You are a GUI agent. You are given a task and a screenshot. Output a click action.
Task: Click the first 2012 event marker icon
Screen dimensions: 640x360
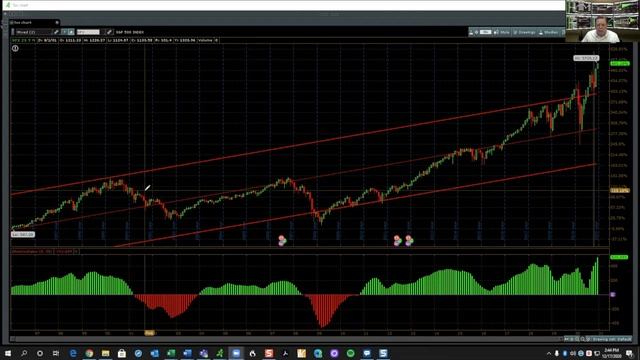(x=397, y=240)
